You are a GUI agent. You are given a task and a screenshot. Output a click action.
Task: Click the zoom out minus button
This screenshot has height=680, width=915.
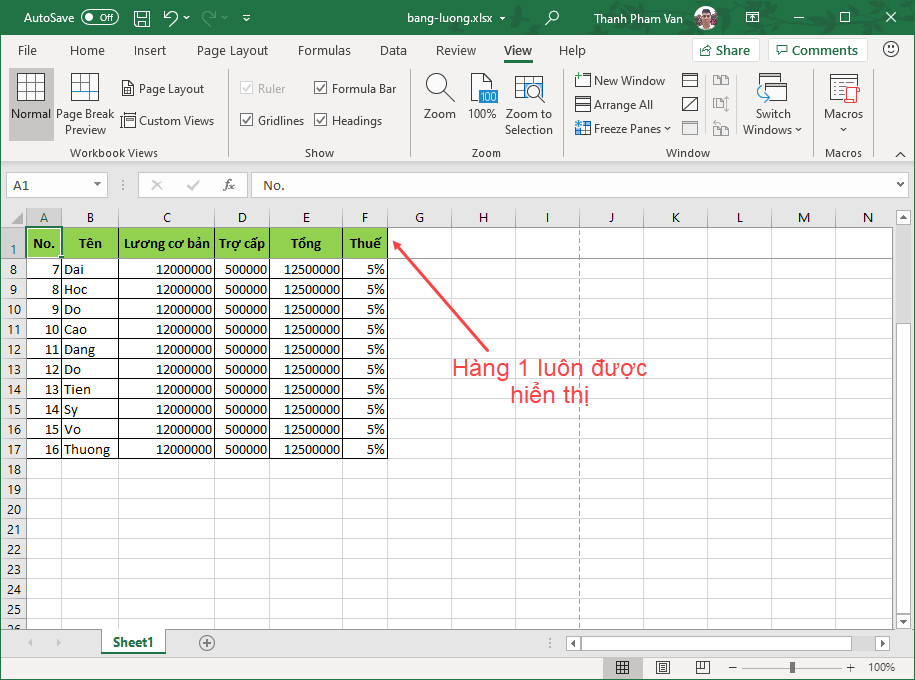pos(732,667)
